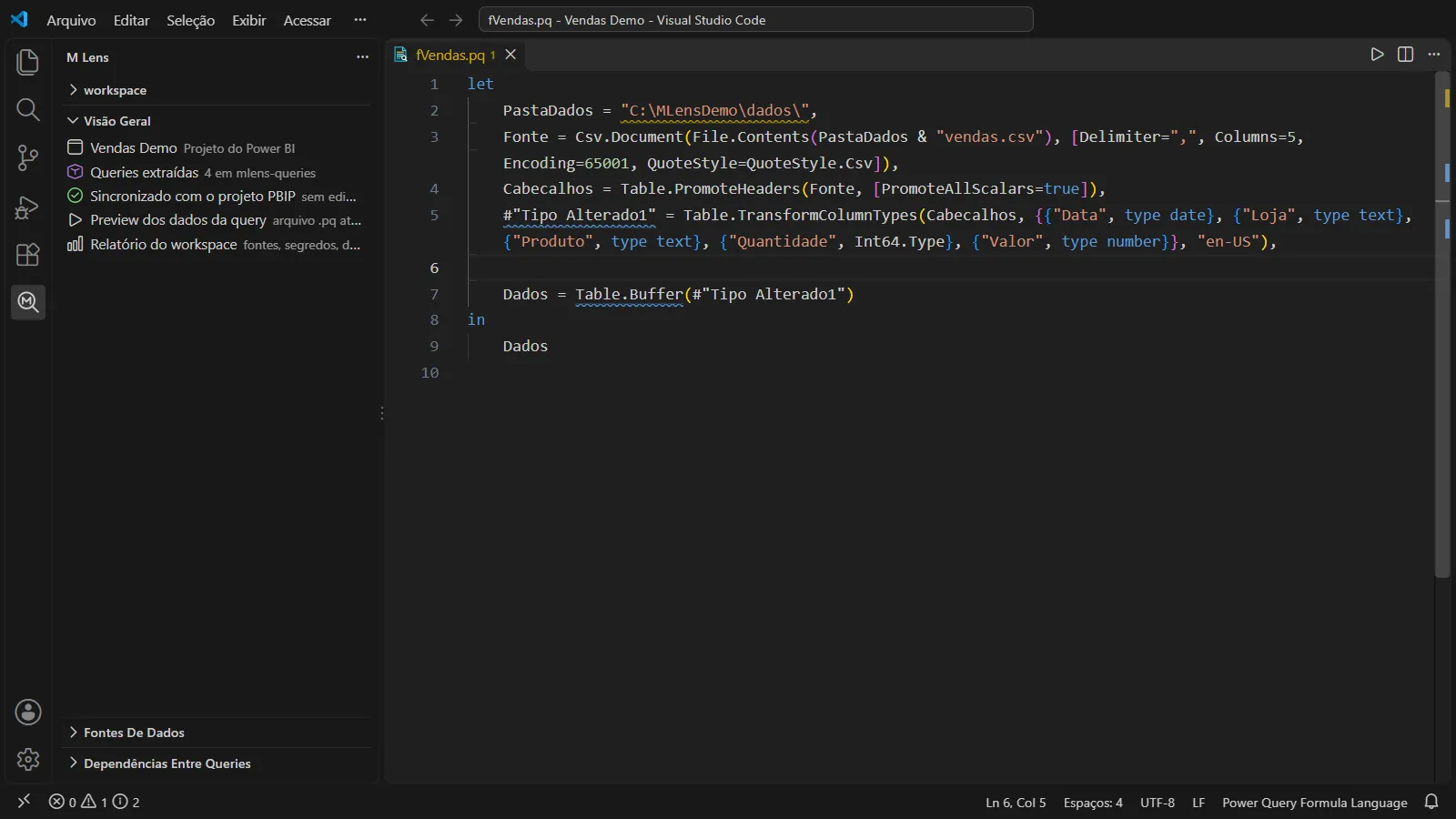
Task: Open the menu bar overflow ellipsis
Action: tap(360, 20)
